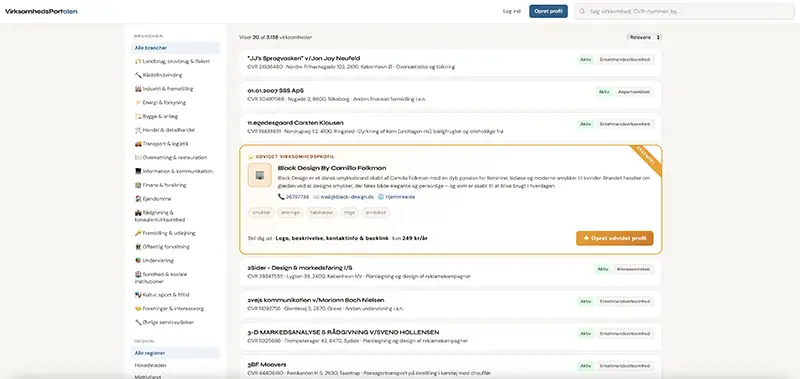Image resolution: width=800 pixels, height=379 pixels.
Task: Visit the Hjemmeside website link
Action: [396, 196]
